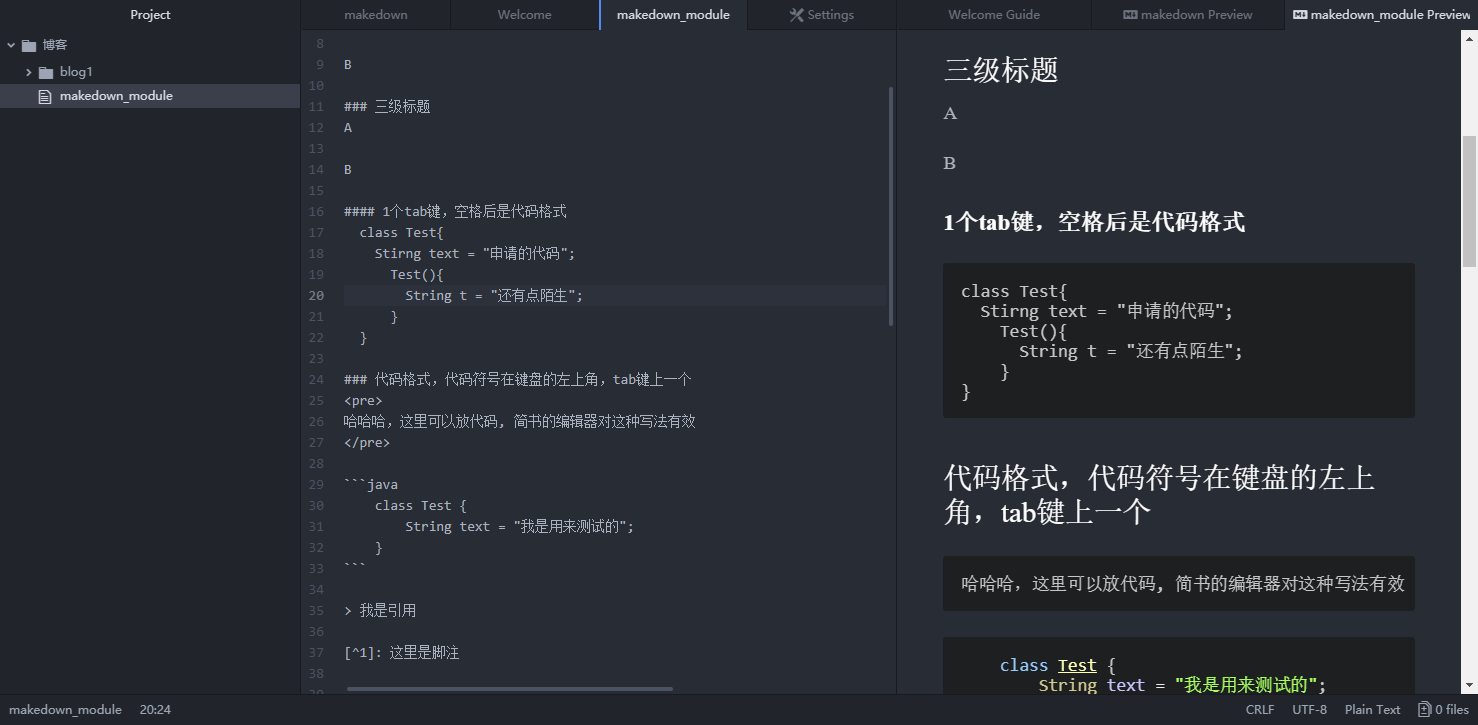Select makedown_module file in project tree
The width and height of the screenshot is (1478, 725).
pos(150,96)
